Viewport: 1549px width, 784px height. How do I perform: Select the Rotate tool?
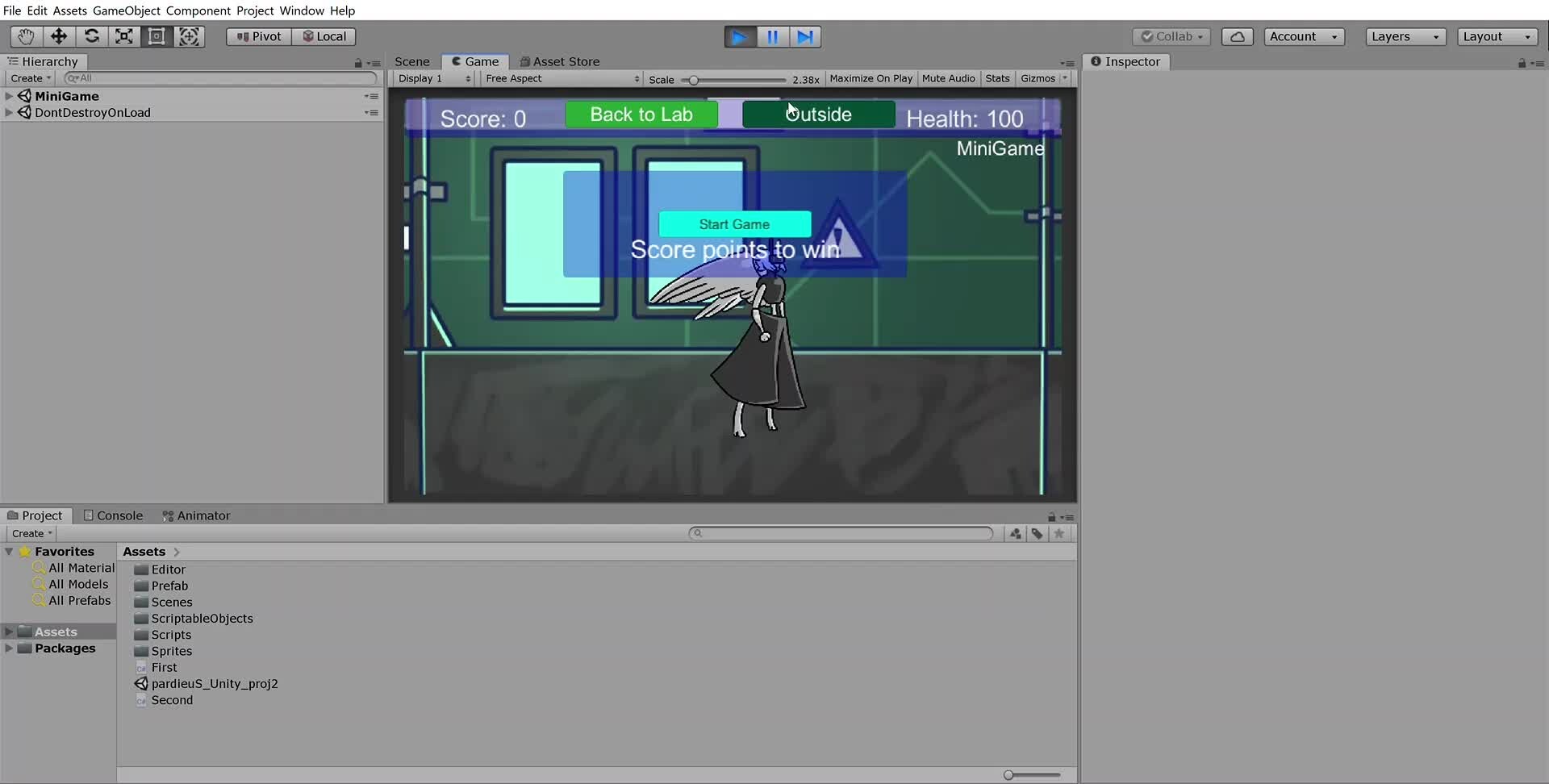[x=91, y=36]
